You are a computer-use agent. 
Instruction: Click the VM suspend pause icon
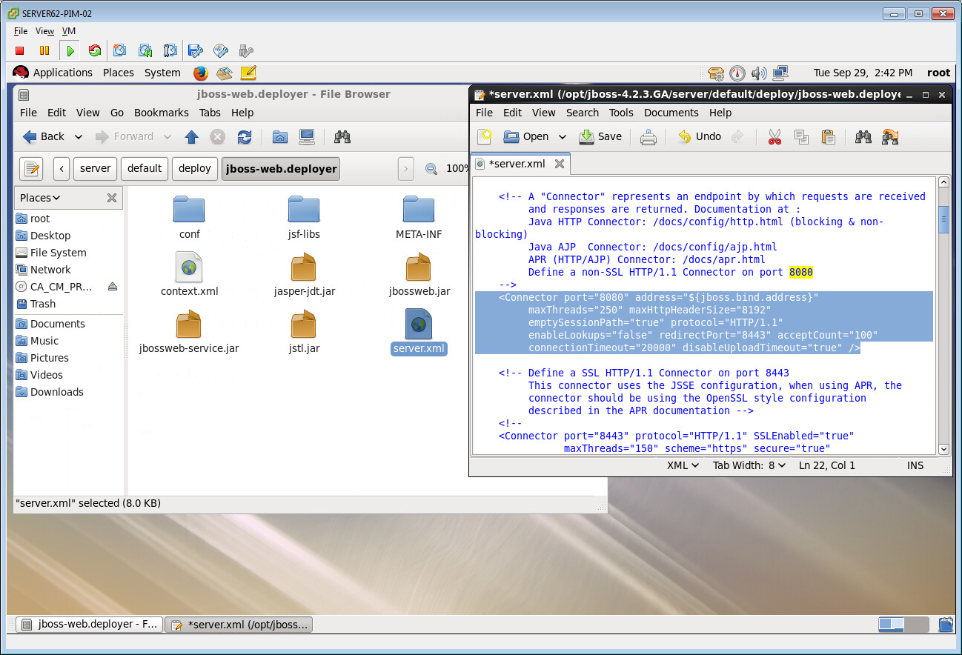[x=44, y=51]
